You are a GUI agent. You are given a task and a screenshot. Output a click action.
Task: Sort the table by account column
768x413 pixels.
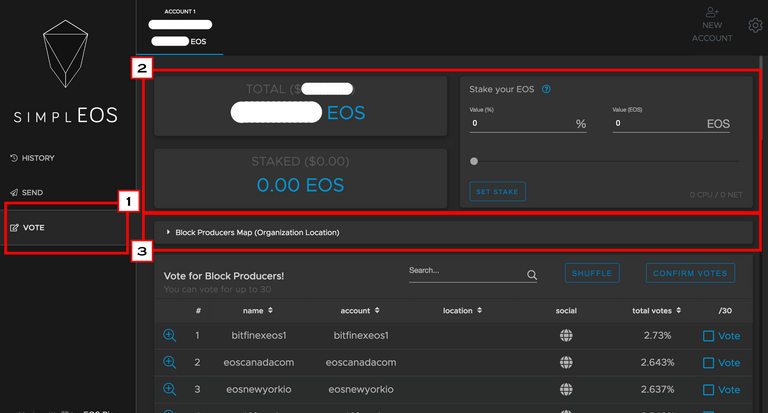click(x=360, y=311)
